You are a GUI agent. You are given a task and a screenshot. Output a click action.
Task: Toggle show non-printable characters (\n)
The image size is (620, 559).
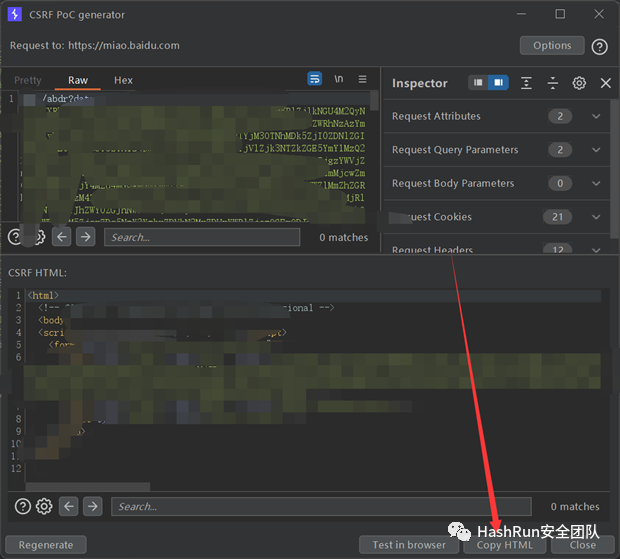point(339,79)
